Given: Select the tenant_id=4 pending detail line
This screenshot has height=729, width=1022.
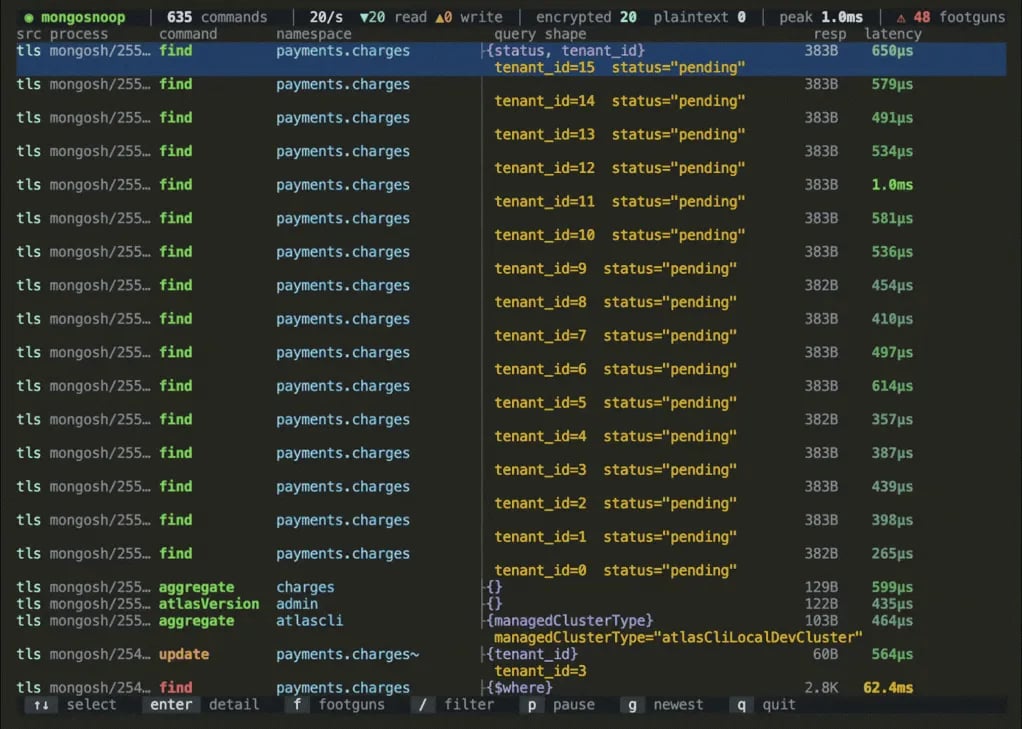Looking at the screenshot, I should click(615, 436).
